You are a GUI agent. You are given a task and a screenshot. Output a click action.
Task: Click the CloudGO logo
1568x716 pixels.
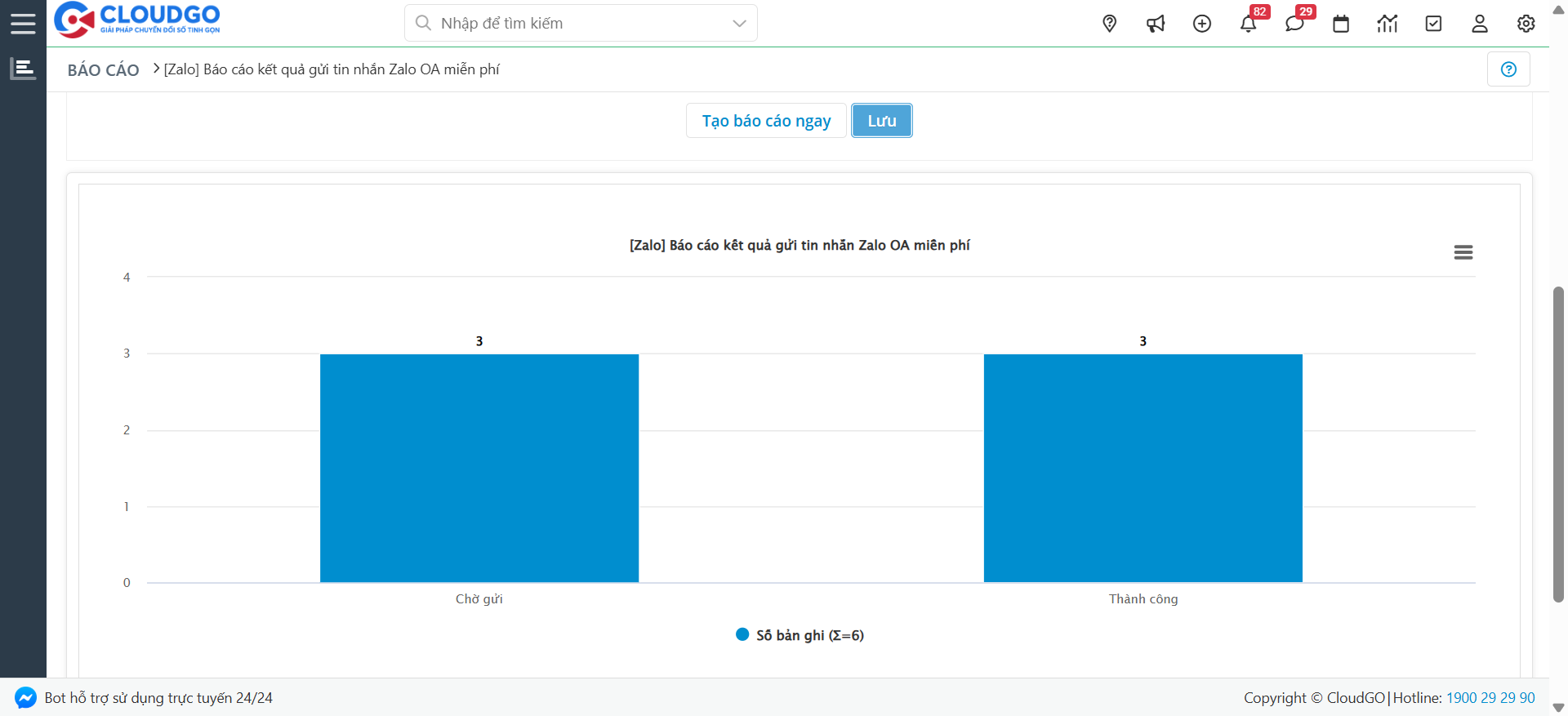point(137,20)
